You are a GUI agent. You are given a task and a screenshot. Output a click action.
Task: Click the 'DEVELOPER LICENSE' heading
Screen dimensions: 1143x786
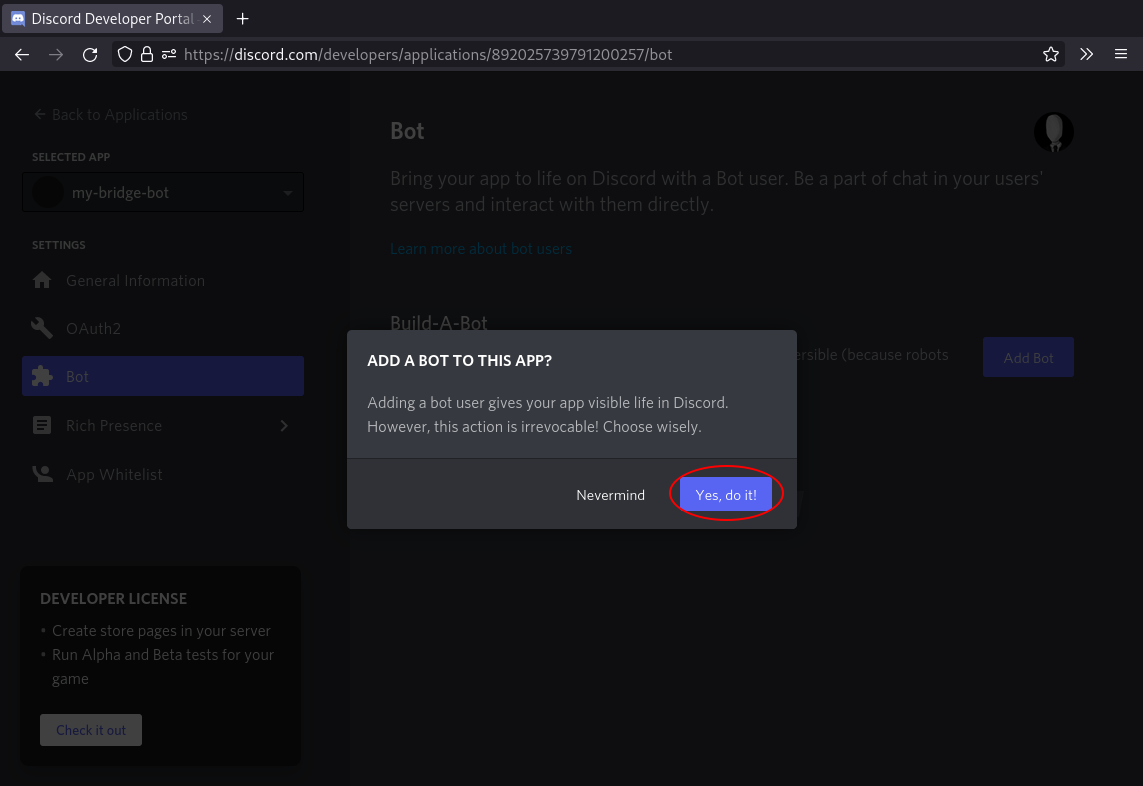[x=114, y=599]
